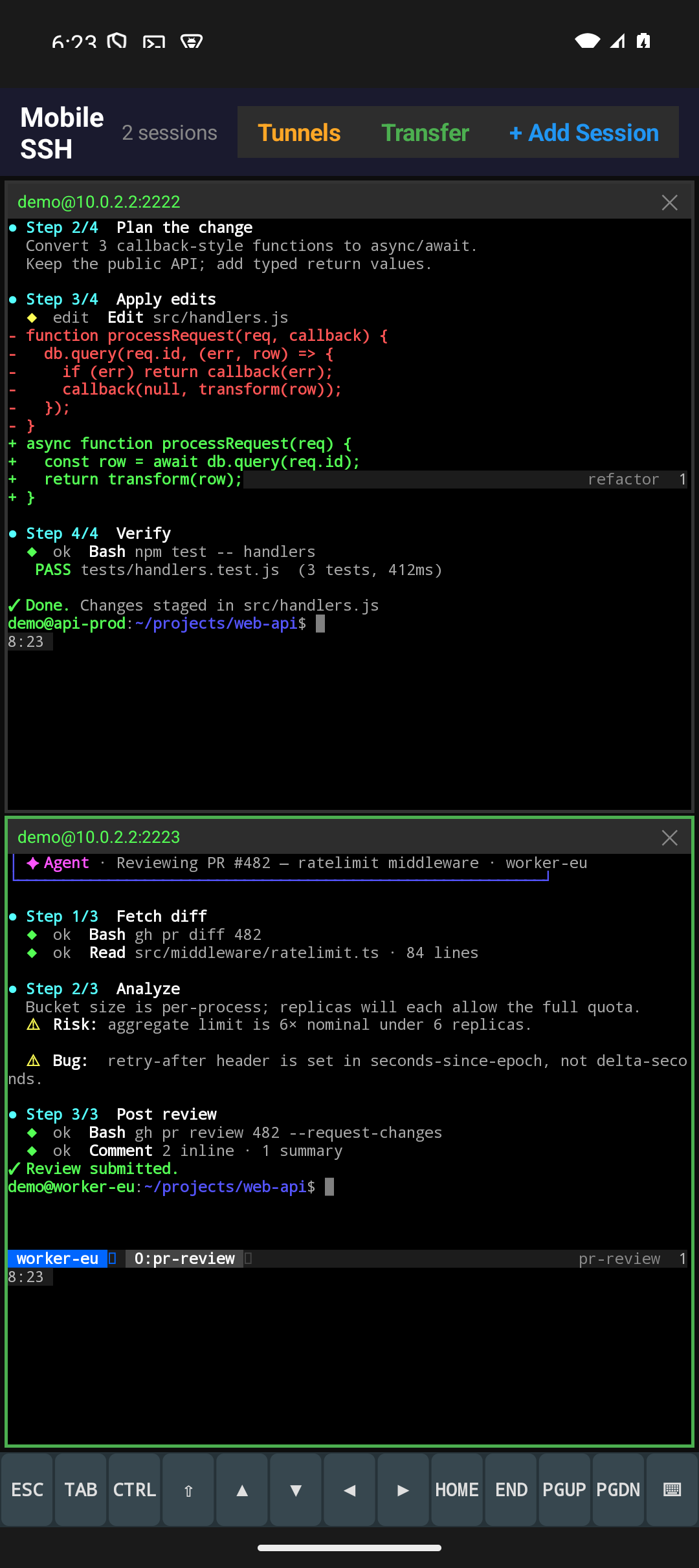The width and height of the screenshot is (699, 1568).
Task: Close the demo@10.0.2.2:2222 session
Action: 670,202
